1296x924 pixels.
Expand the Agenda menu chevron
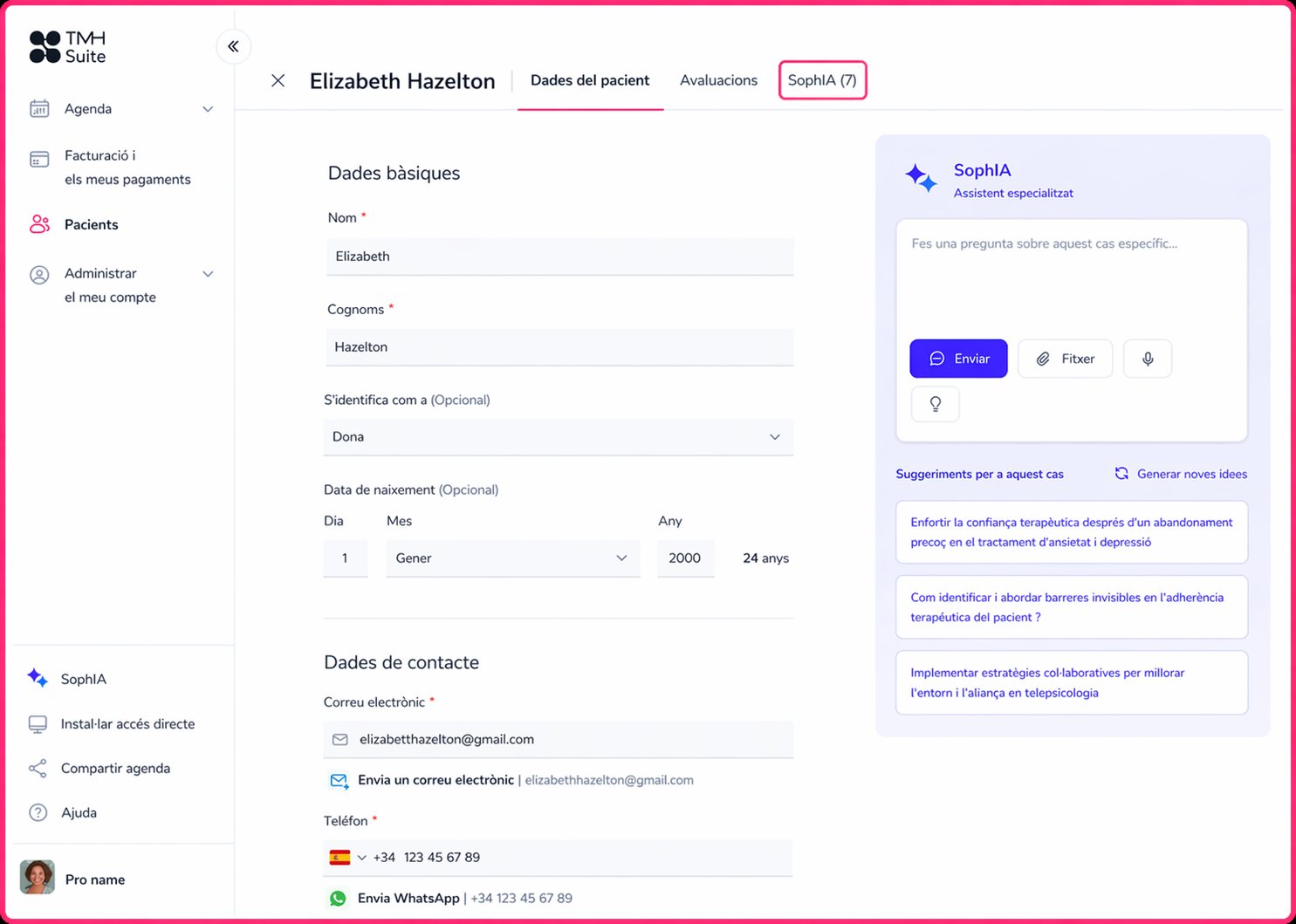pyautogui.click(x=208, y=109)
